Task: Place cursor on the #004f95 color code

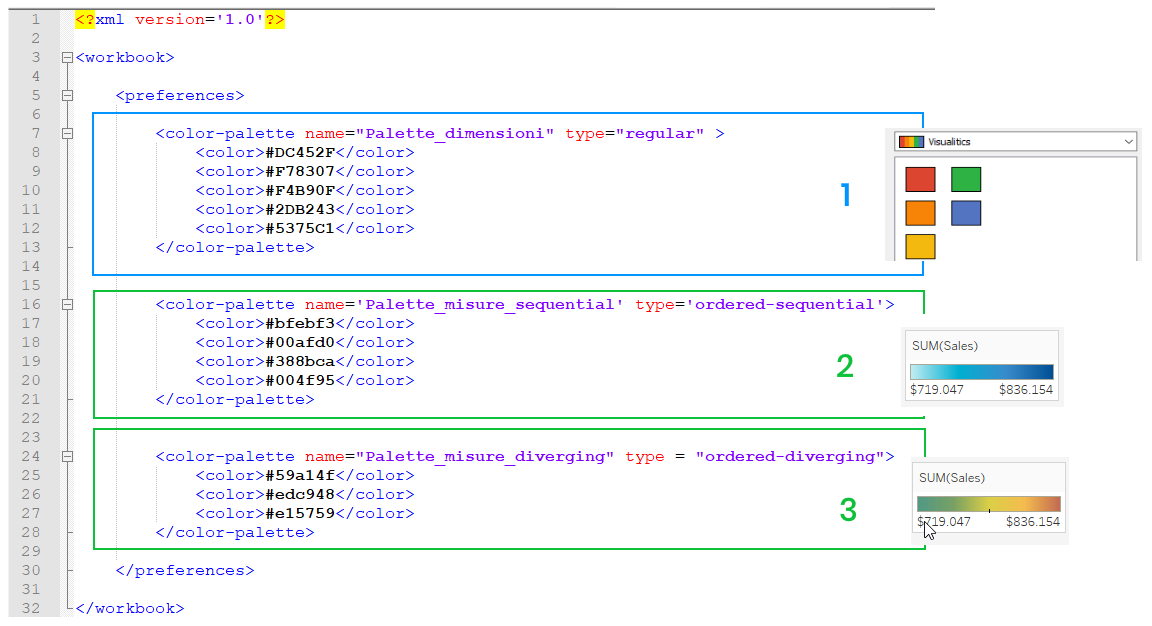Action: pyautogui.click(x=299, y=381)
